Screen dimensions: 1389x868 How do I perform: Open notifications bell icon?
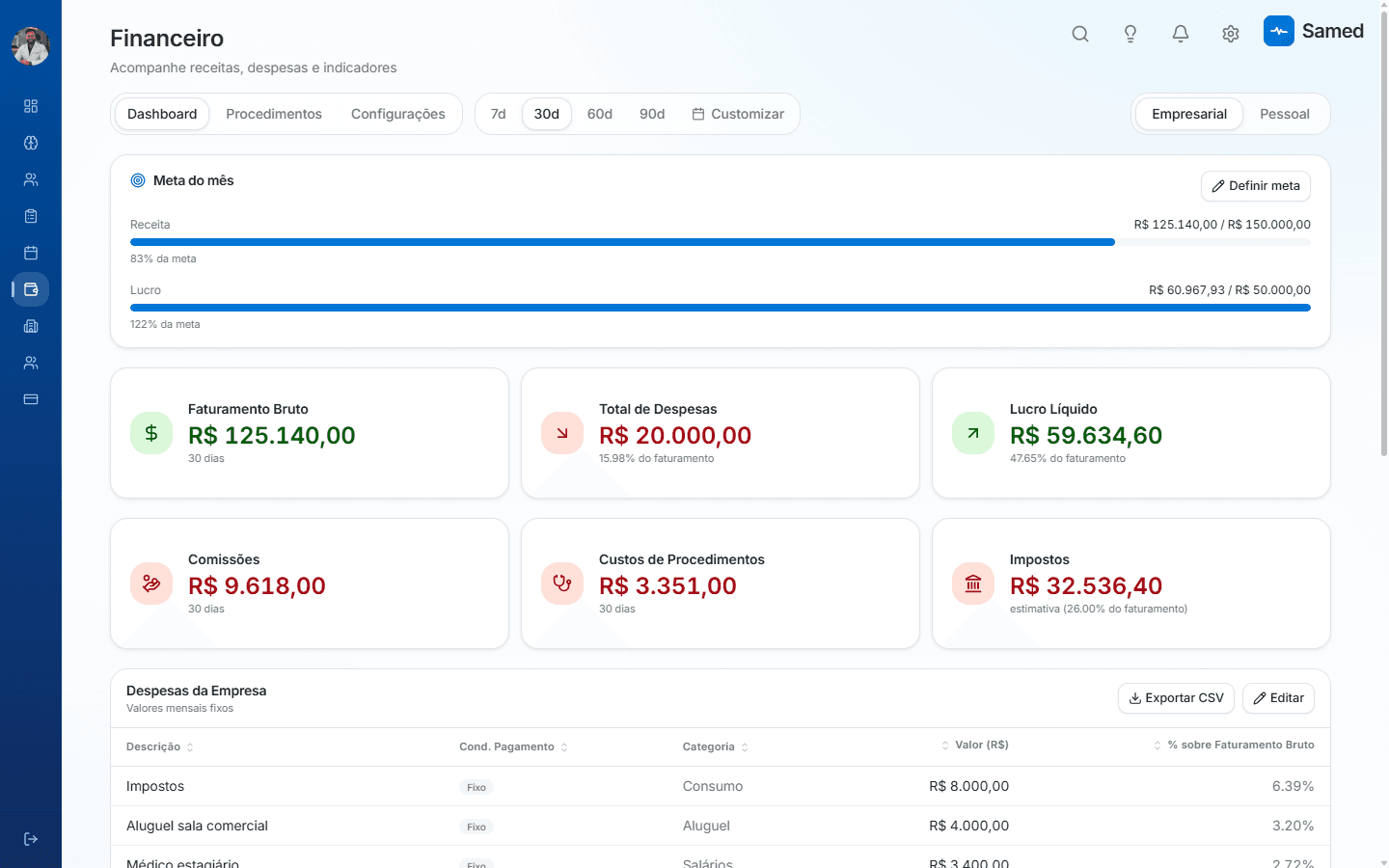[x=1181, y=34]
